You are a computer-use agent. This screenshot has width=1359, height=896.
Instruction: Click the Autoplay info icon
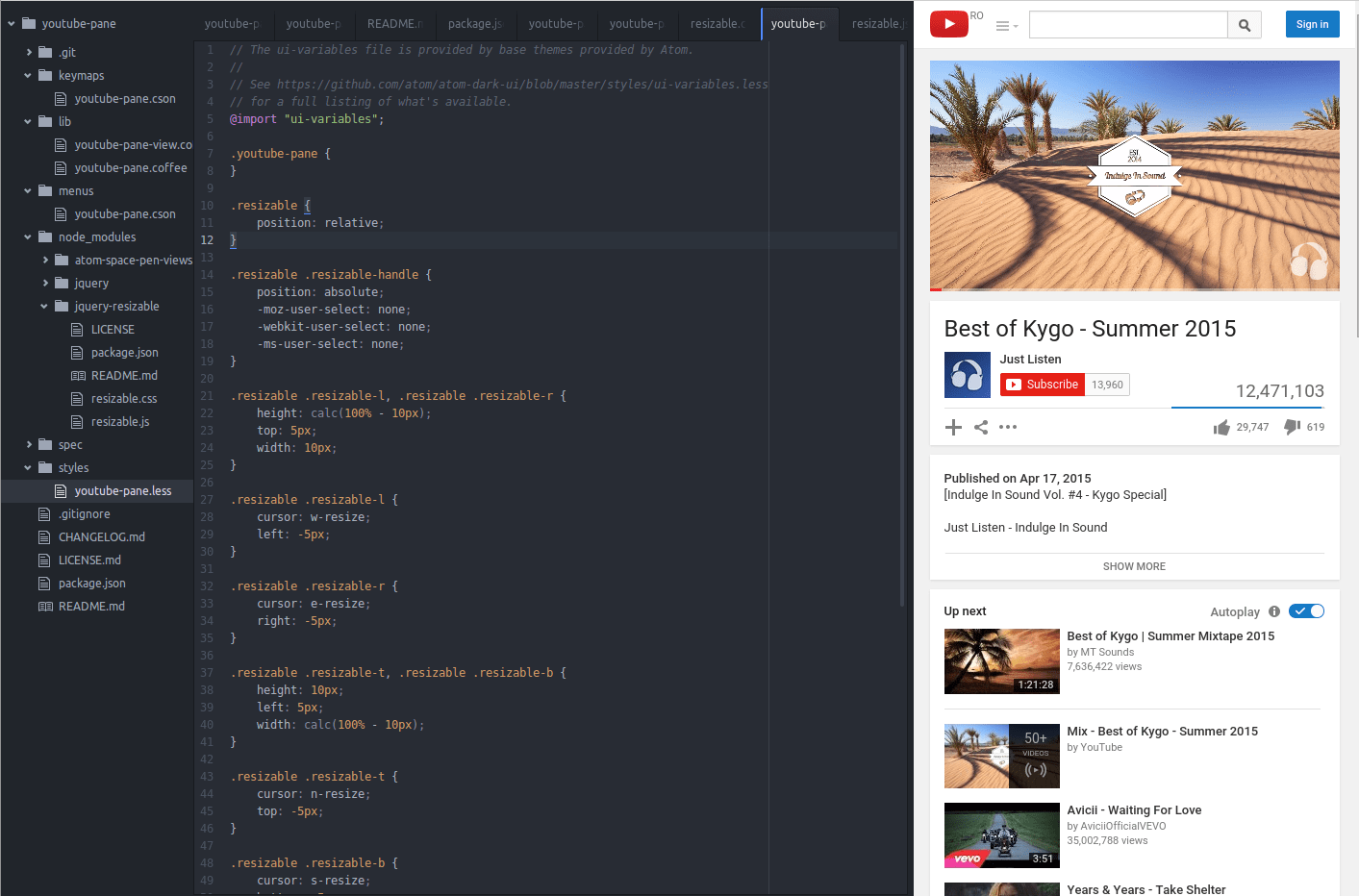click(1274, 611)
